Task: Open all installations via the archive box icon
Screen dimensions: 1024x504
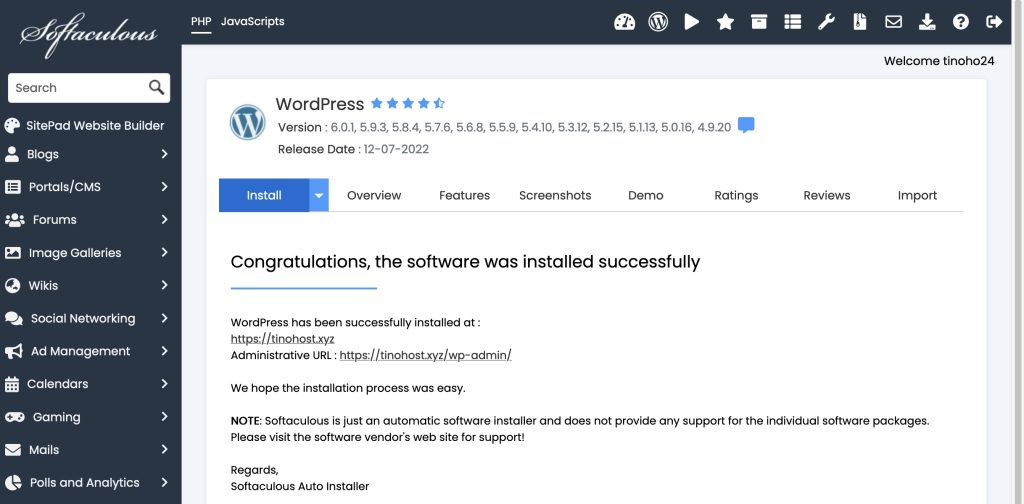Action: click(759, 22)
